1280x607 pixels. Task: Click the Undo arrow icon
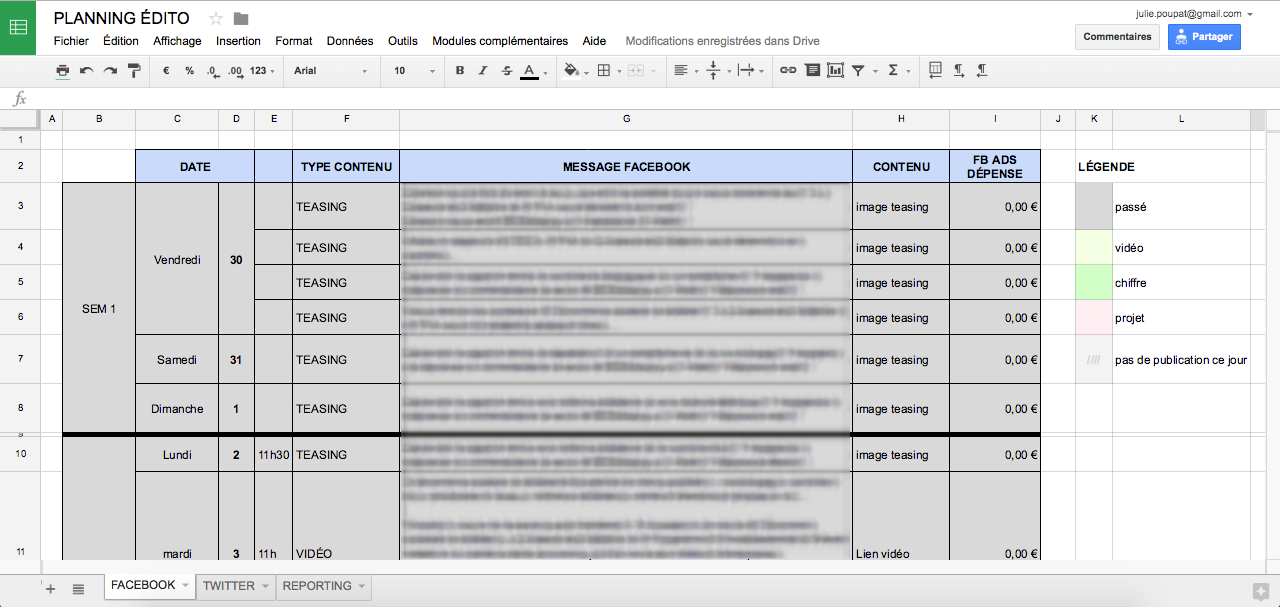(87, 71)
